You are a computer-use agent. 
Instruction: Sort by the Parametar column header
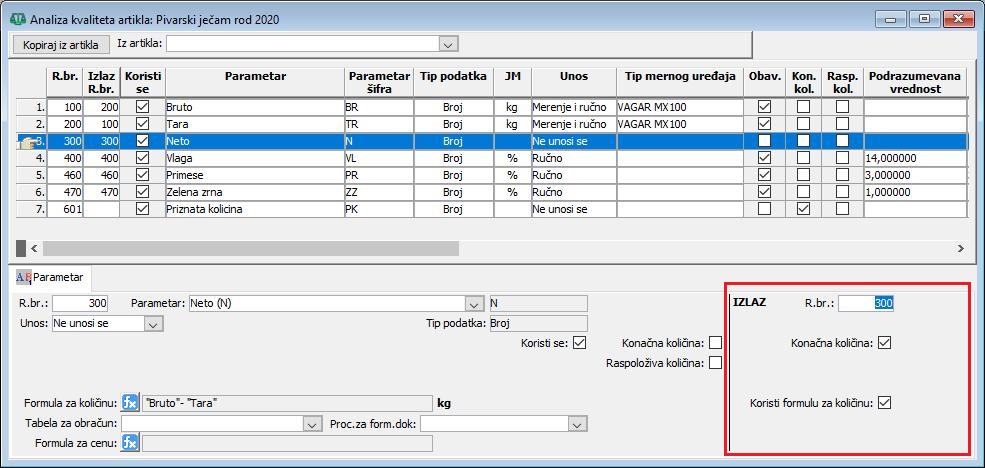click(255, 76)
